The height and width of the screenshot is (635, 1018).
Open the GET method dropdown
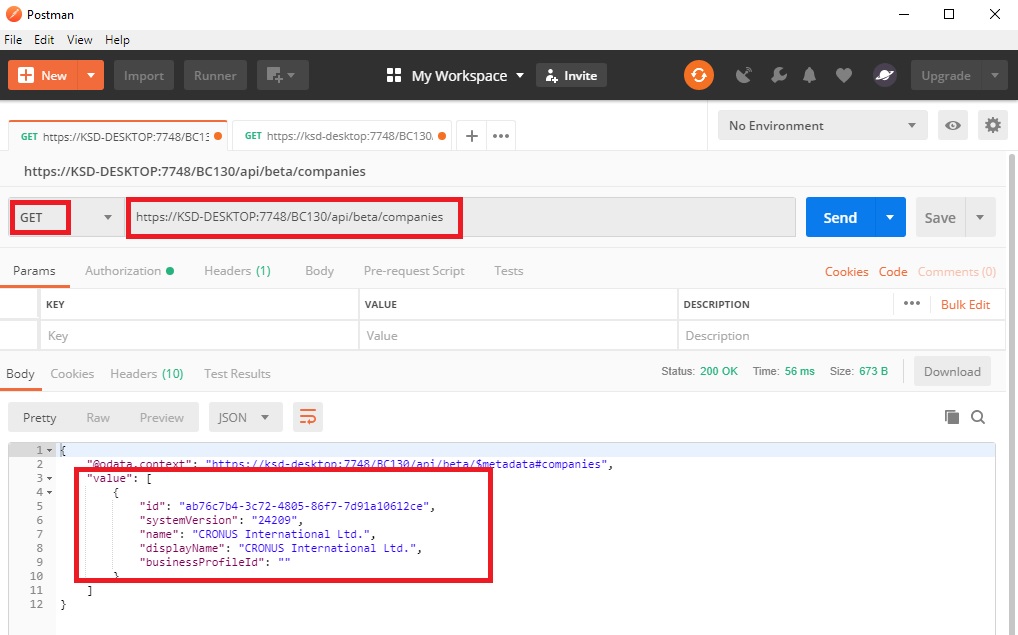[64, 217]
